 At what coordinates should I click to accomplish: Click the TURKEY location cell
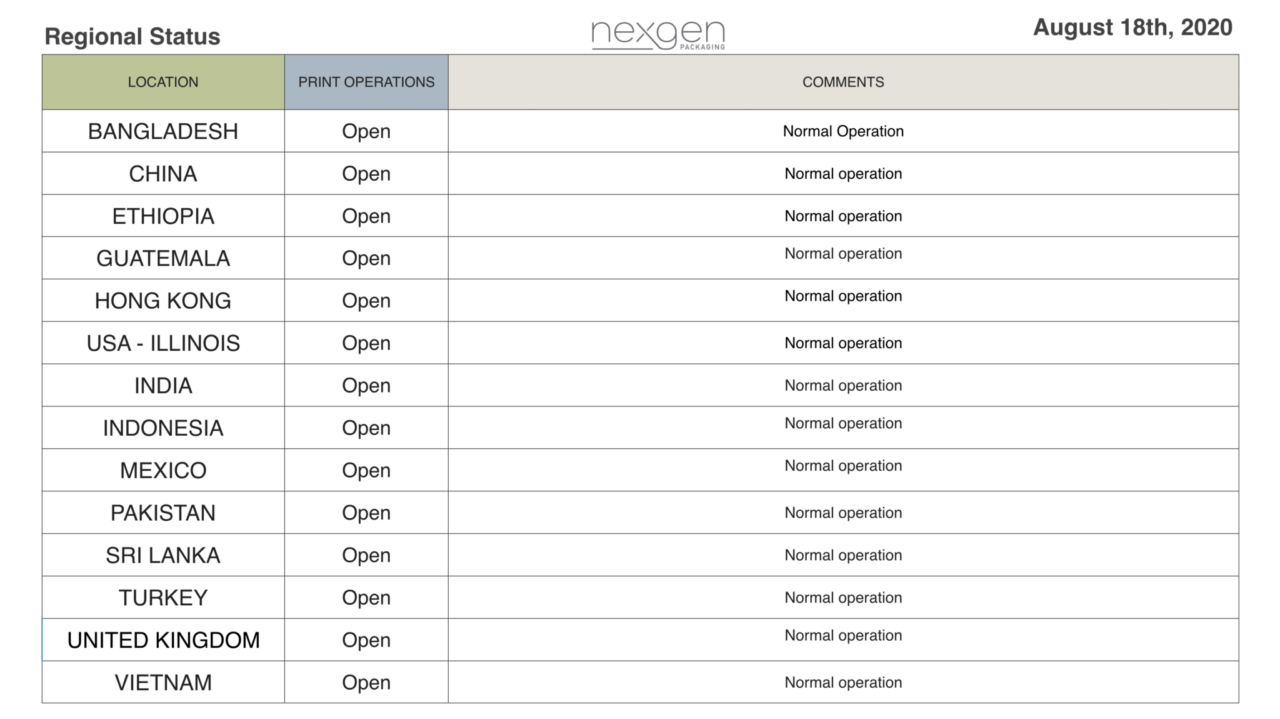pos(163,598)
